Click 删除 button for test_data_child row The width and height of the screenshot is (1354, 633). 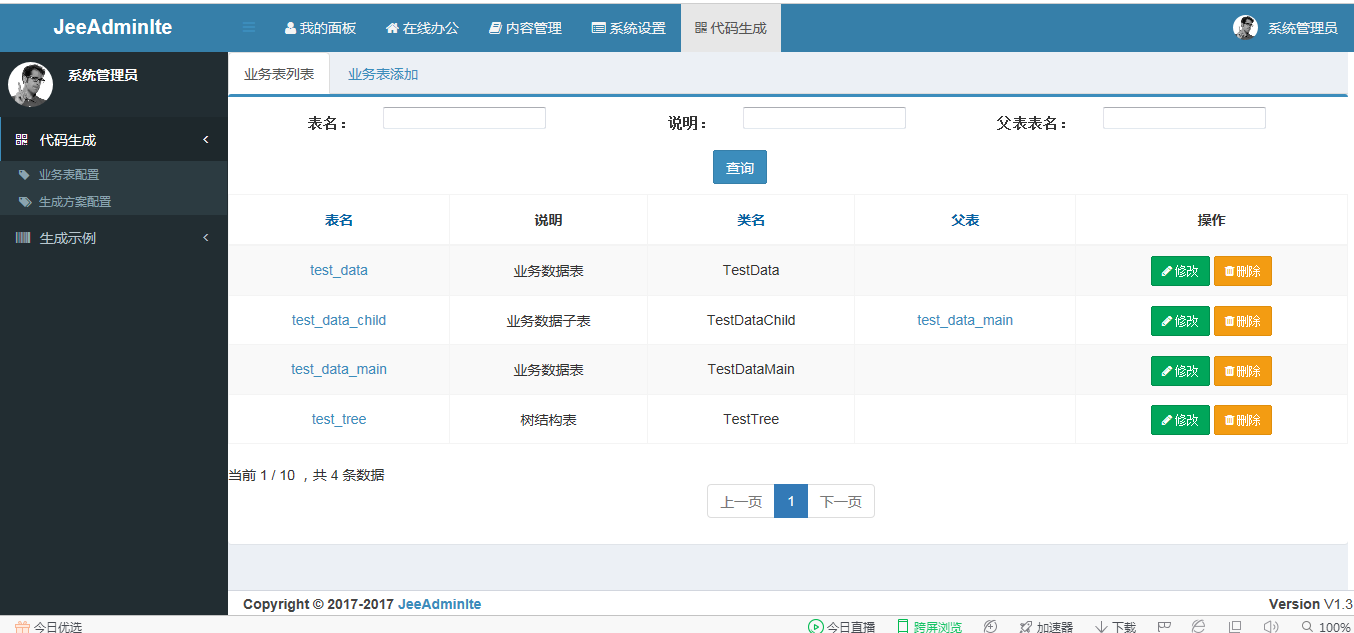coord(1243,321)
